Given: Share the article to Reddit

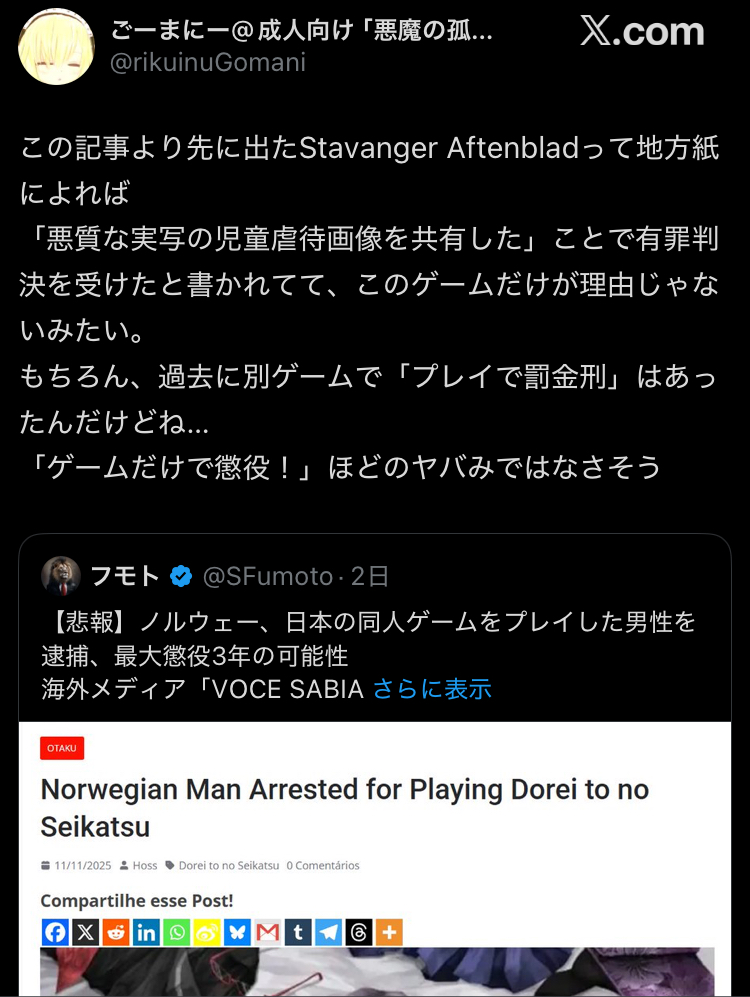Looking at the screenshot, I should pos(116,932).
